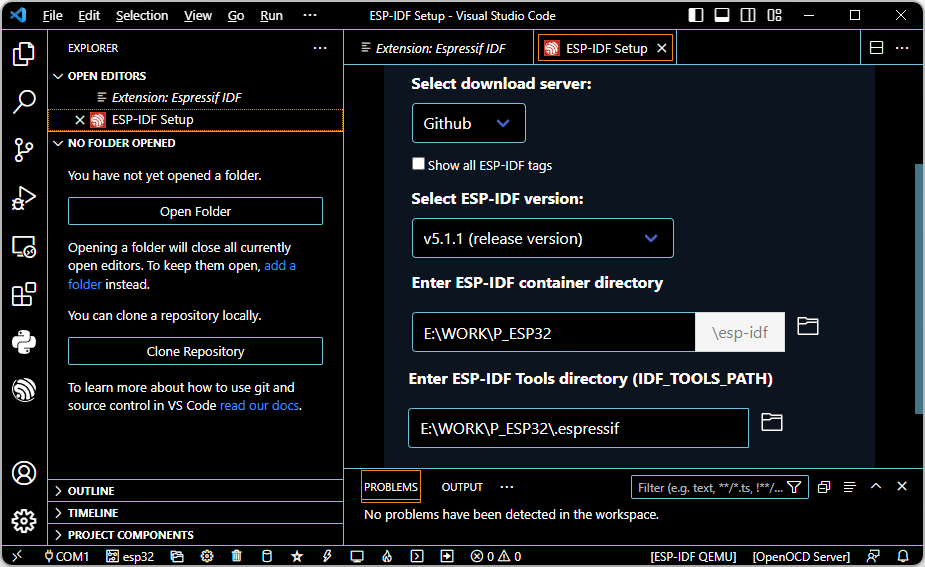Viewport: 925px width, 567px height.
Task: Open editor more actions ellipsis
Action: 902,48
